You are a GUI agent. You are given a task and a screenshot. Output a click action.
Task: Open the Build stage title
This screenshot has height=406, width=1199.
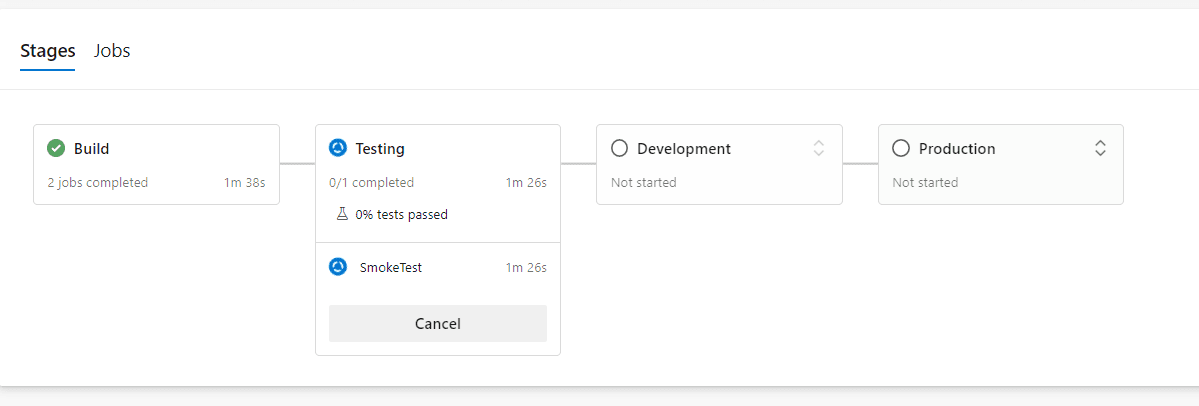(92, 149)
